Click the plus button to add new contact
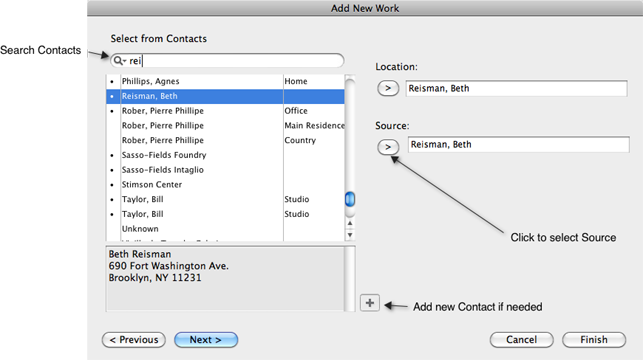This screenshot has width=643, height=360. coord(369,303)
